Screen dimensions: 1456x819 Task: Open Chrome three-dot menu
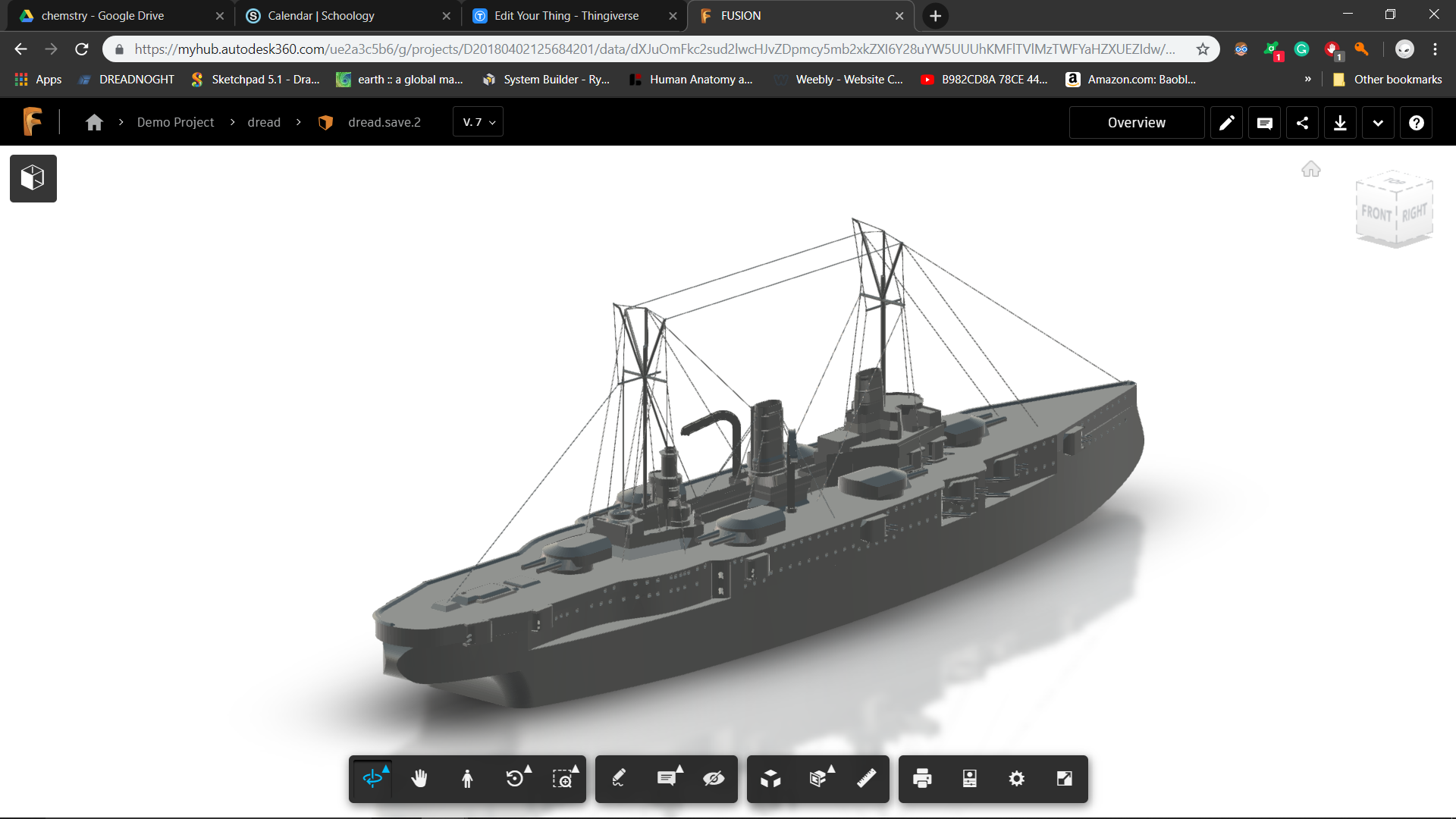[1435, 49]
